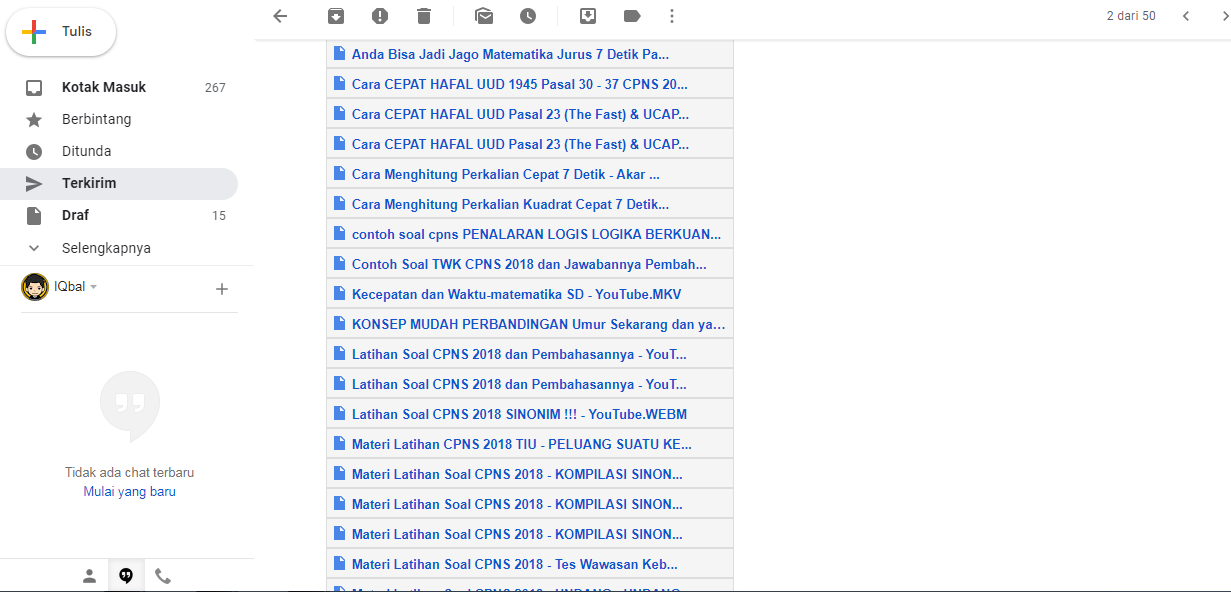Go back using the back arrow
The image size is (1231, 592).
pyautogui.click(x=280, y=16)
